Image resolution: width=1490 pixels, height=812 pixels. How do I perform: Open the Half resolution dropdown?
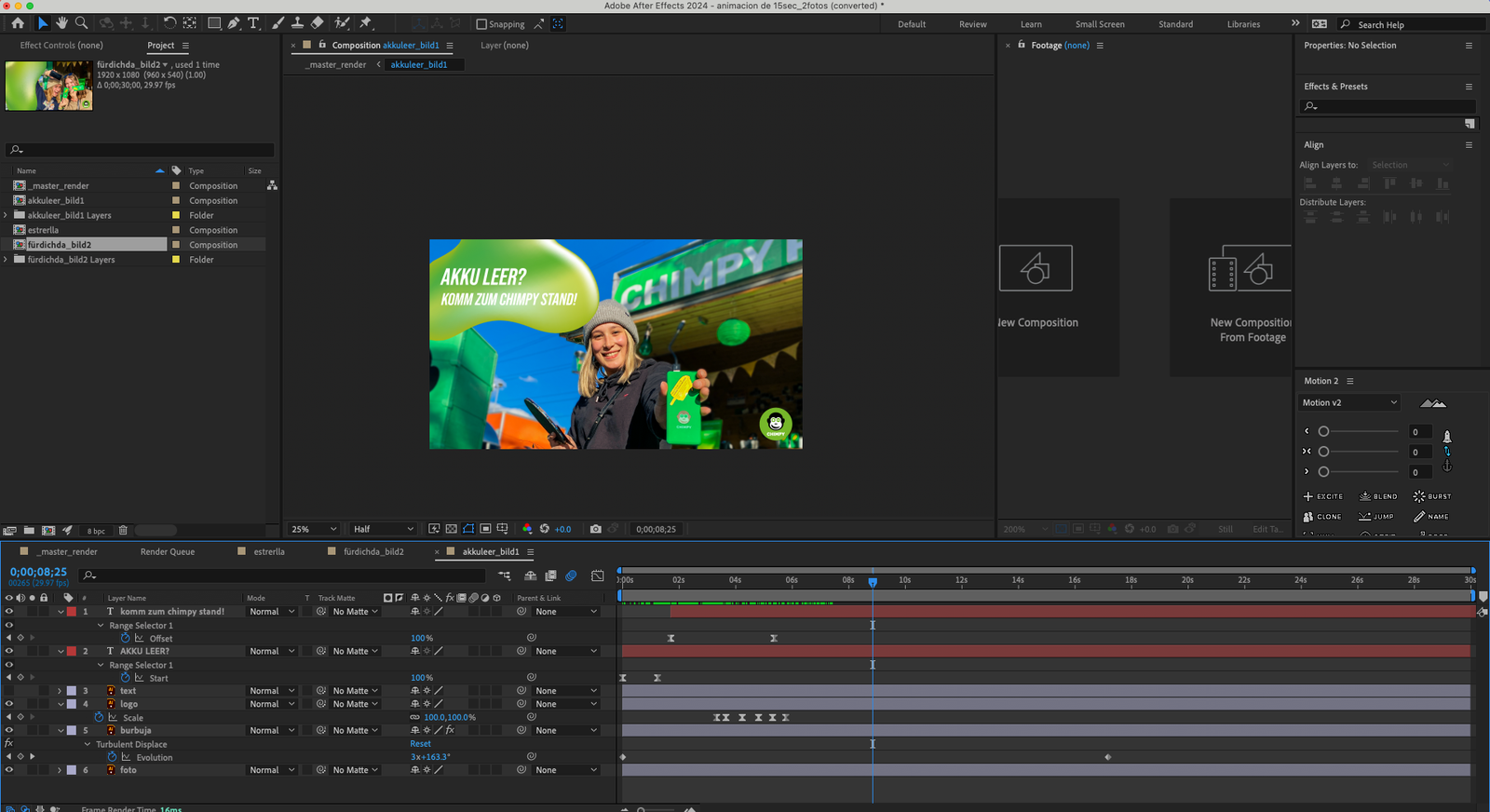click(383, 529)
